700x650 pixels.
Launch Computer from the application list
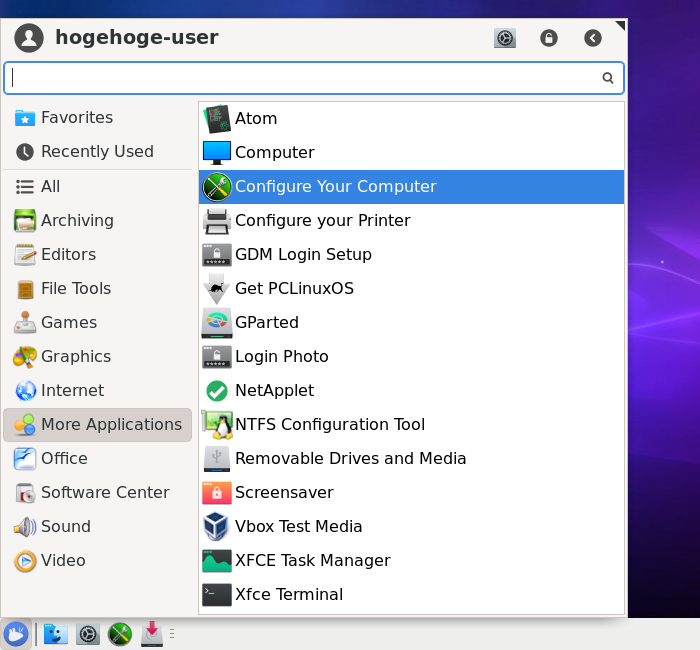[411, 153]
